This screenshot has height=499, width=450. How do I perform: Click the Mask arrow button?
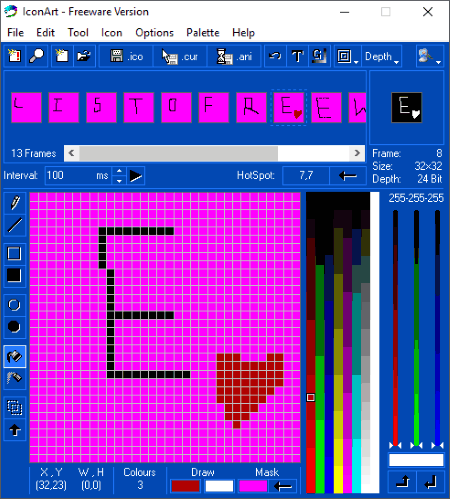click(x=282, y=486)
